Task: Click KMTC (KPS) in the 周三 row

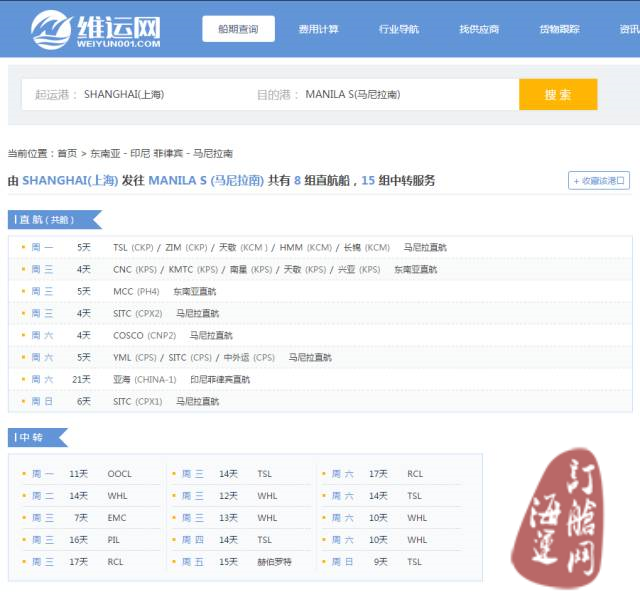Action: 193,269
